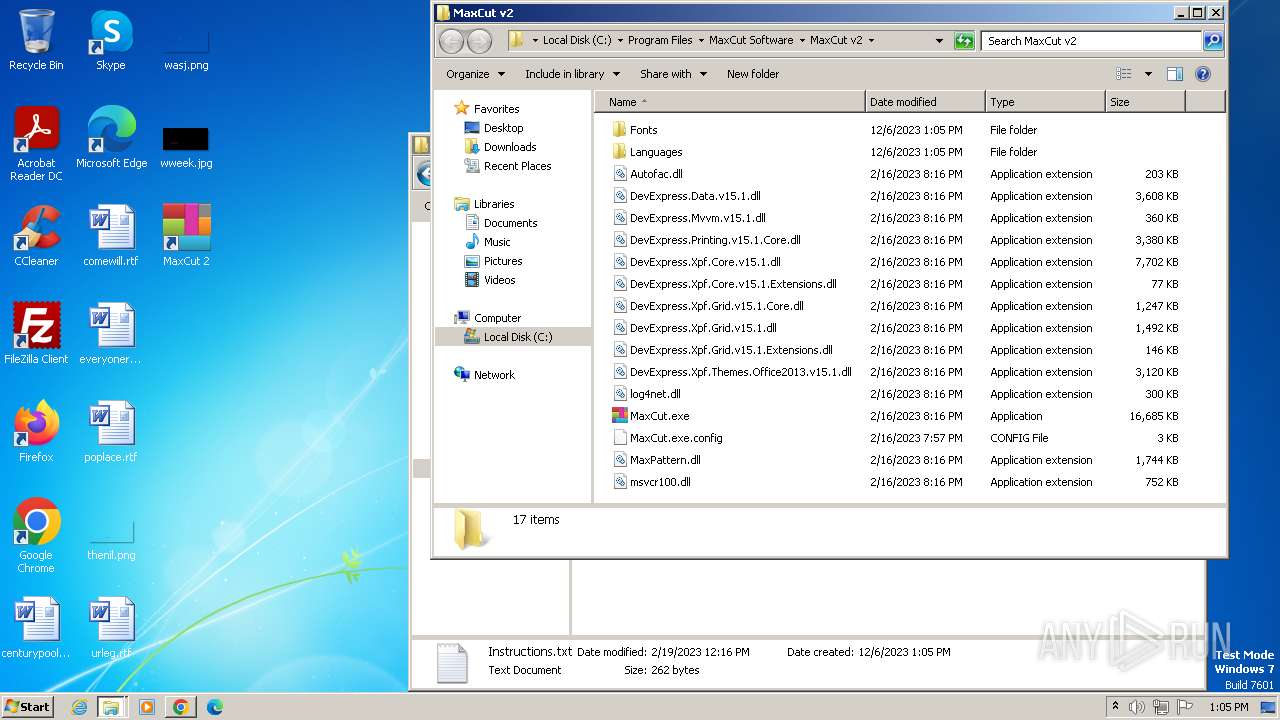Viewport: 1280px width, 720px height.
Task: Select the Fonts folder
Action: point(643,130)
